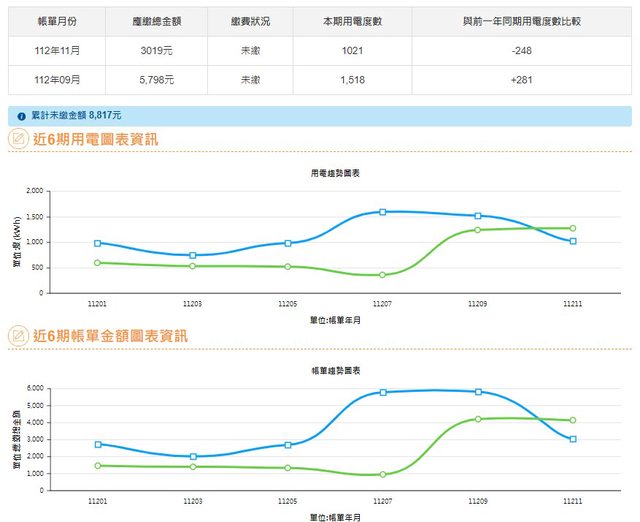This screenshot has width=640, height=522.
Task: Click the chart icon beside 近6期用電圖表資訊
Action: (x=18, y=139)
